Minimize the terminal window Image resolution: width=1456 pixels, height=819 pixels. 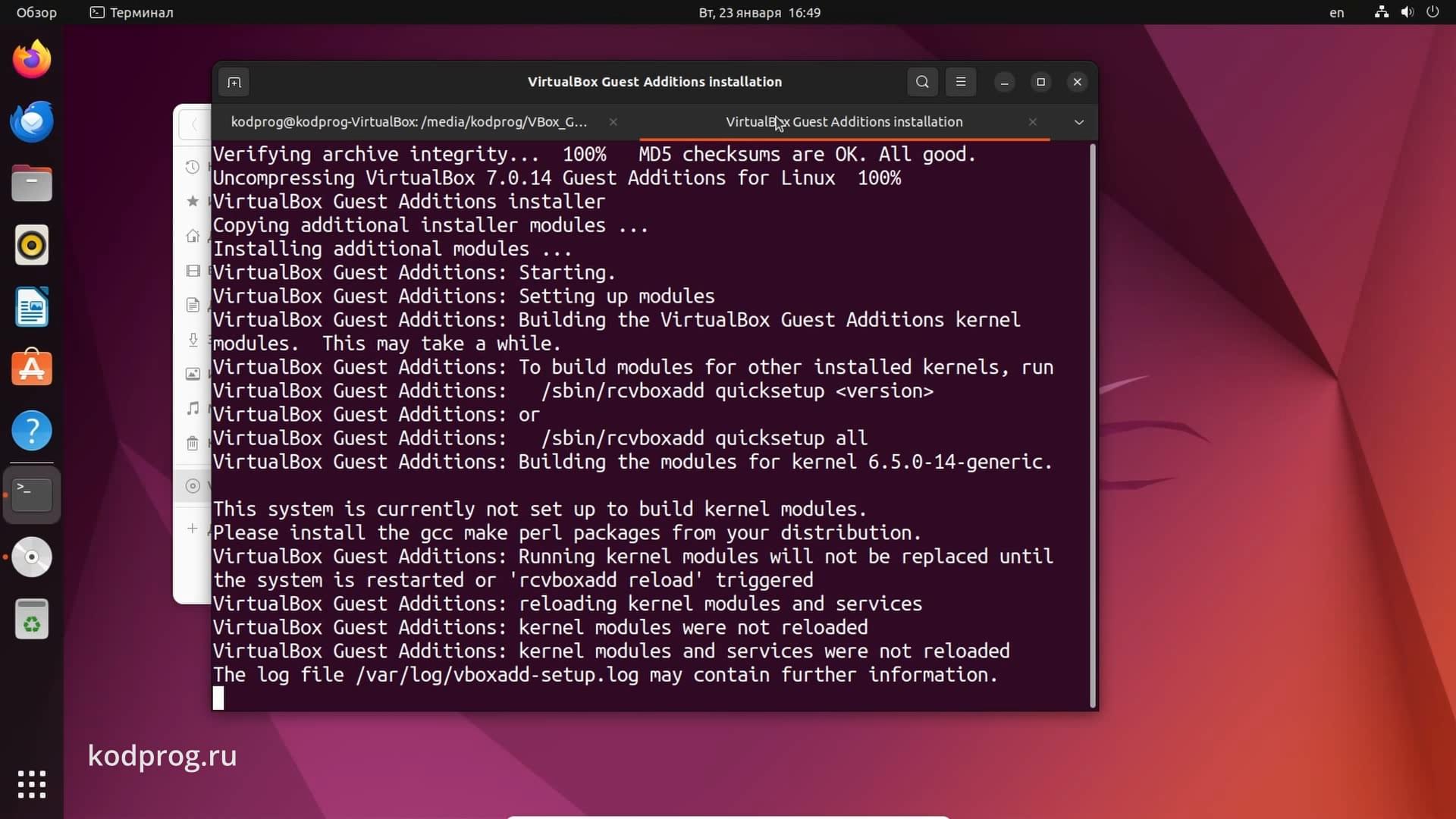1004,82
